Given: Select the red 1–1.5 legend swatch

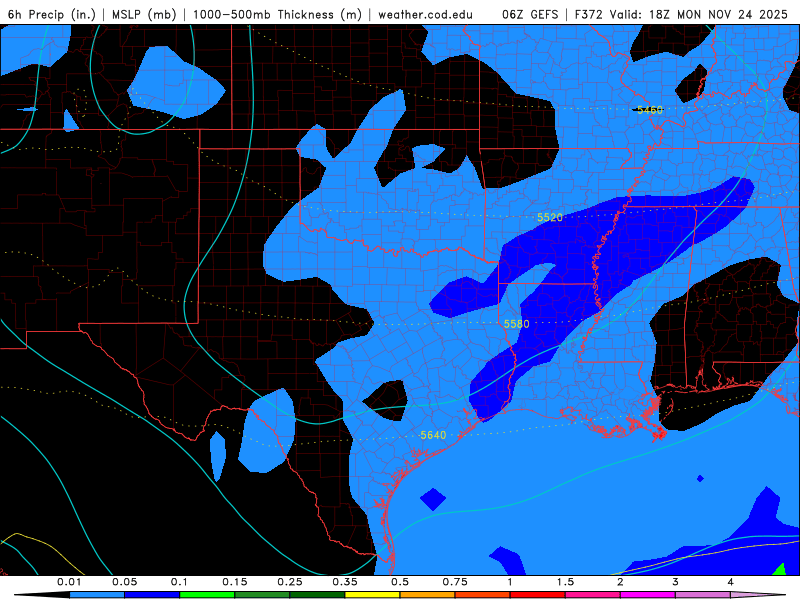Looking at the screenshot, I should pyautogui.click(x=538, y=595).
